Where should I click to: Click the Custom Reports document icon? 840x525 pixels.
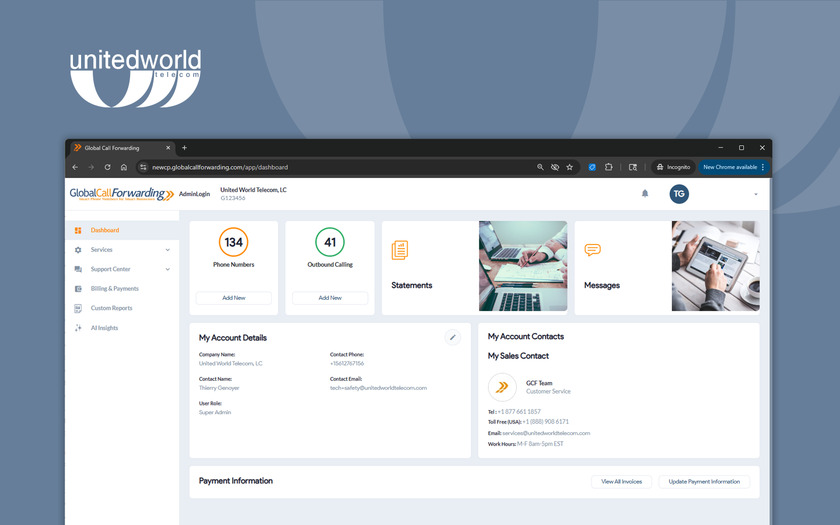(x=78, y=308)
